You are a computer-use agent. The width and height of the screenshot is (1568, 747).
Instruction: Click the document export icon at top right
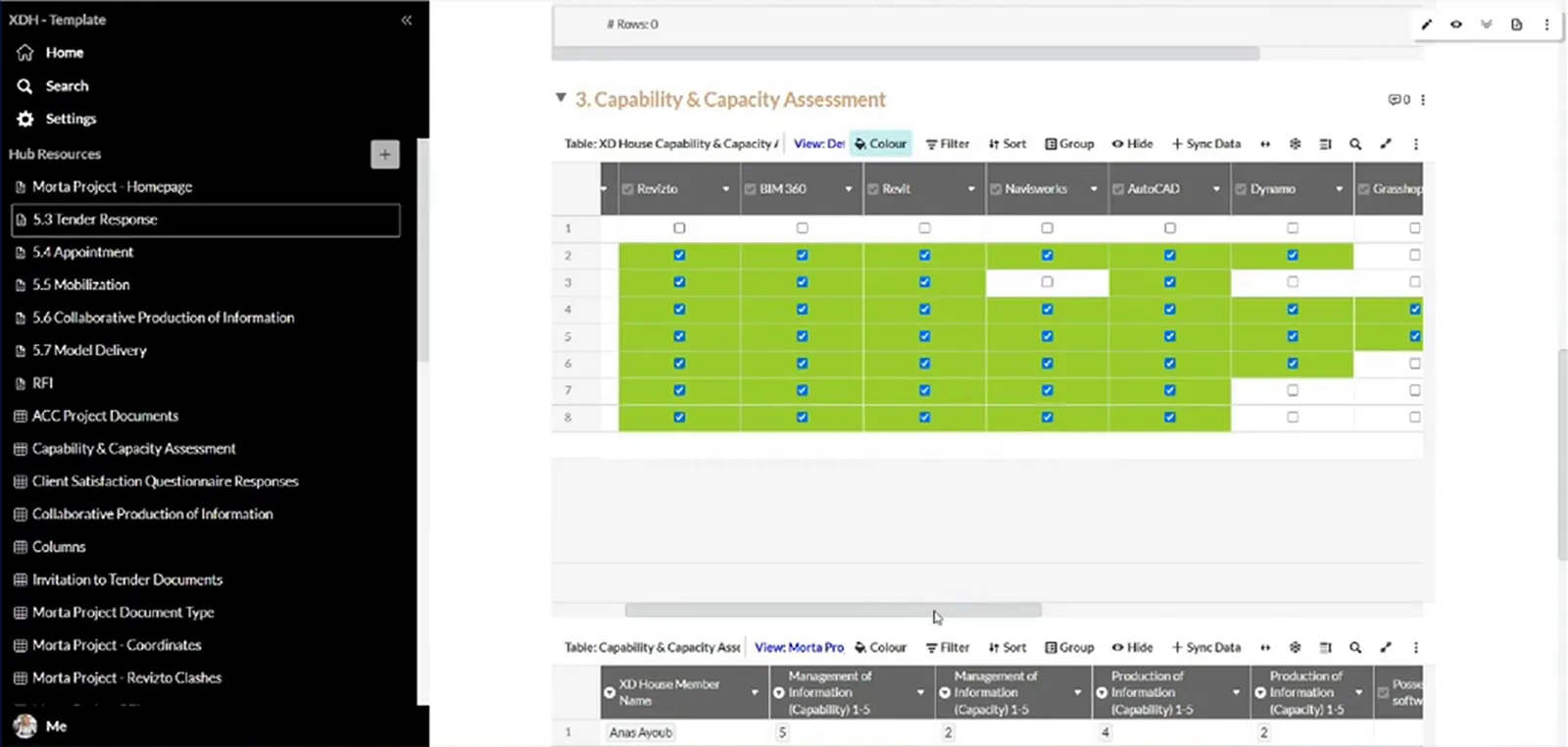click(1516, 25)
